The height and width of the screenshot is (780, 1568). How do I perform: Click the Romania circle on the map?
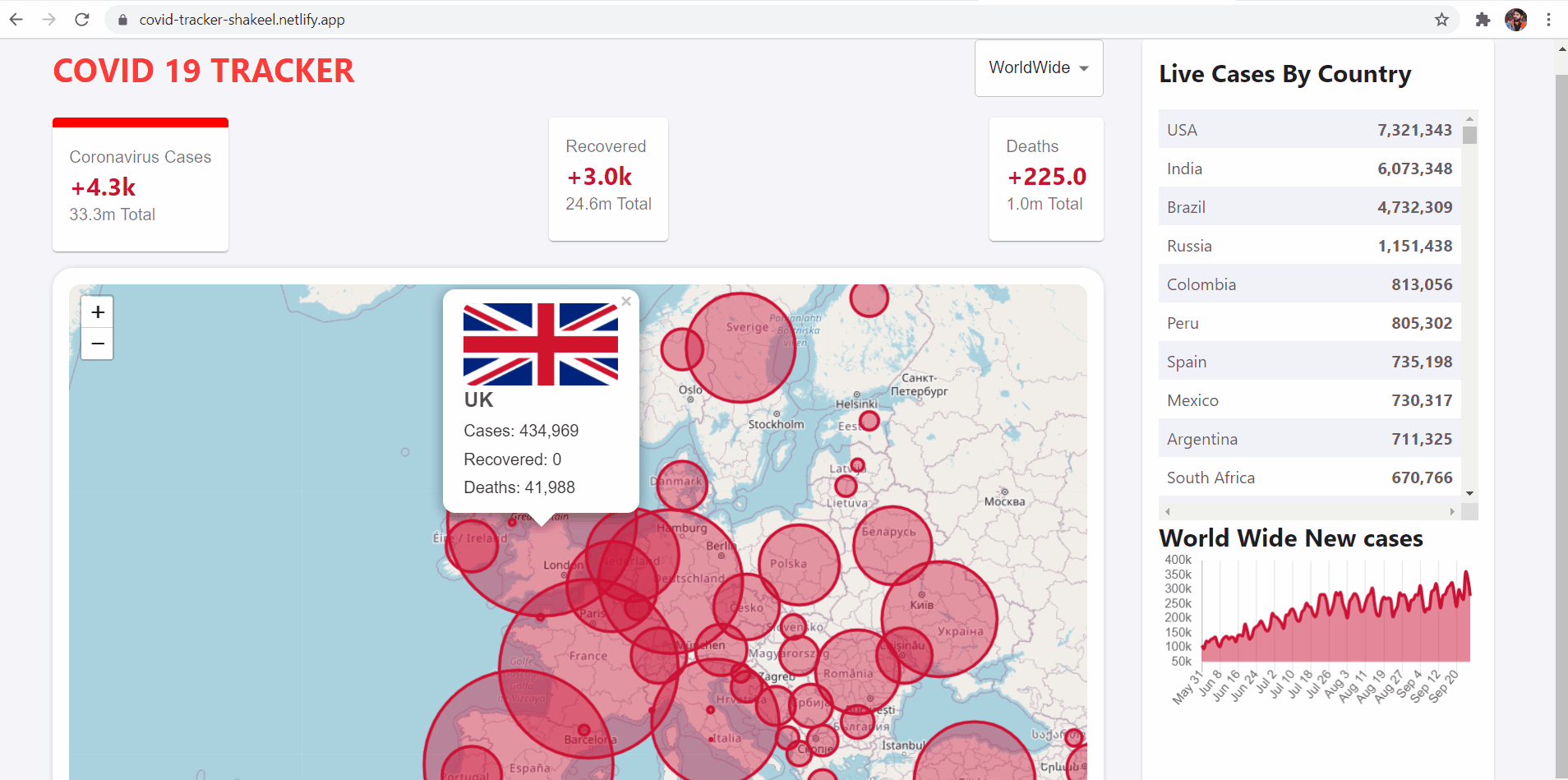(857, 672)
